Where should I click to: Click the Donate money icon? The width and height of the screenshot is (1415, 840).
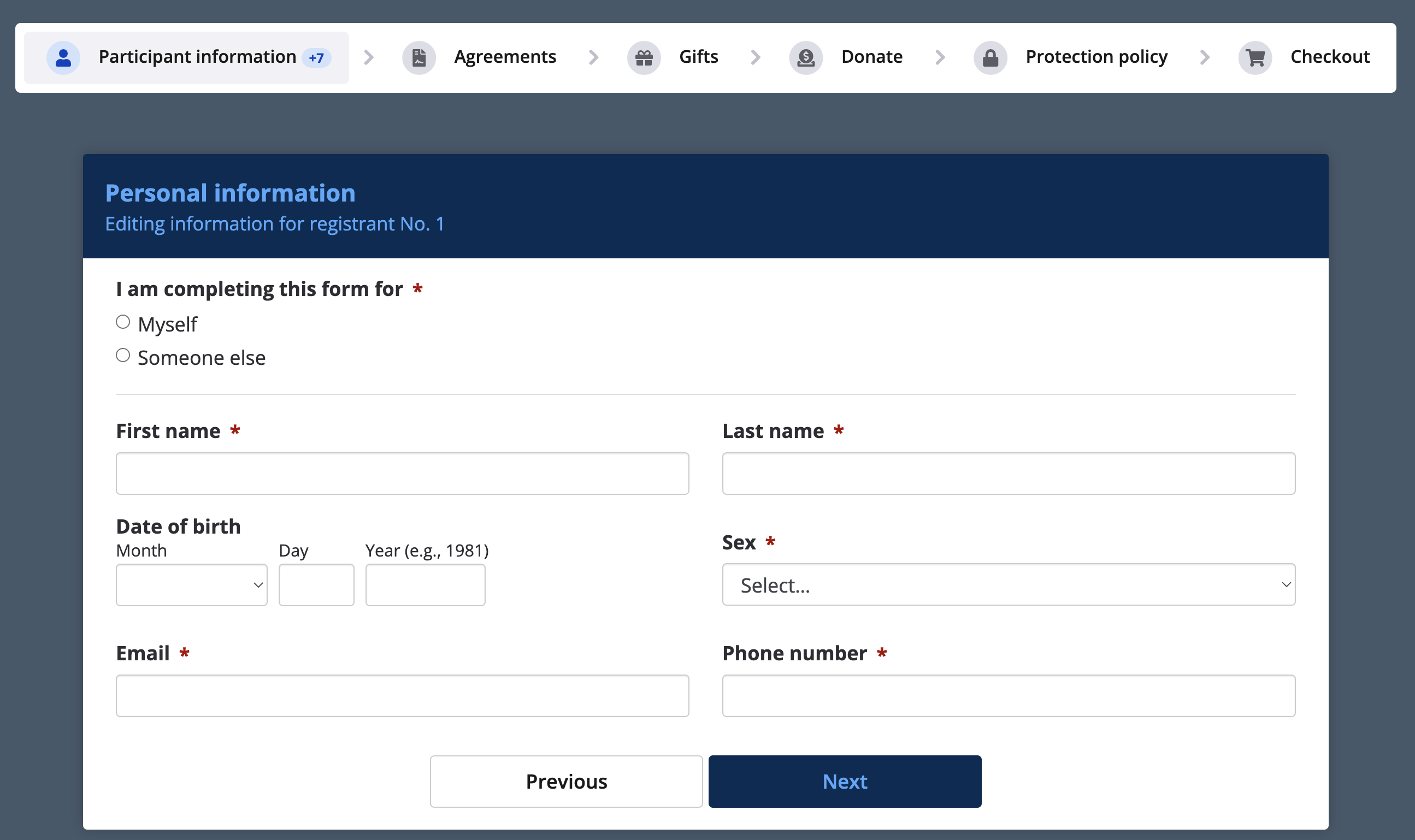coord(806,58)
